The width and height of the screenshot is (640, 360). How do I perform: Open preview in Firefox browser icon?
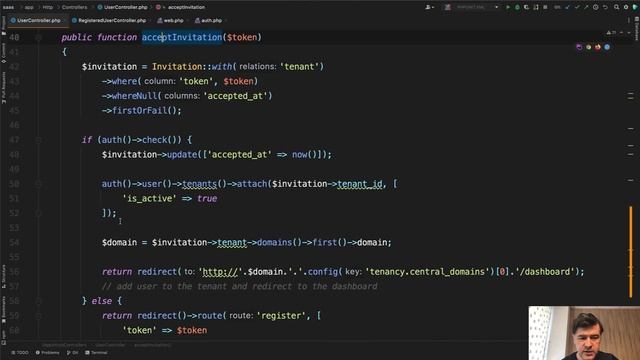click(598, 47)
